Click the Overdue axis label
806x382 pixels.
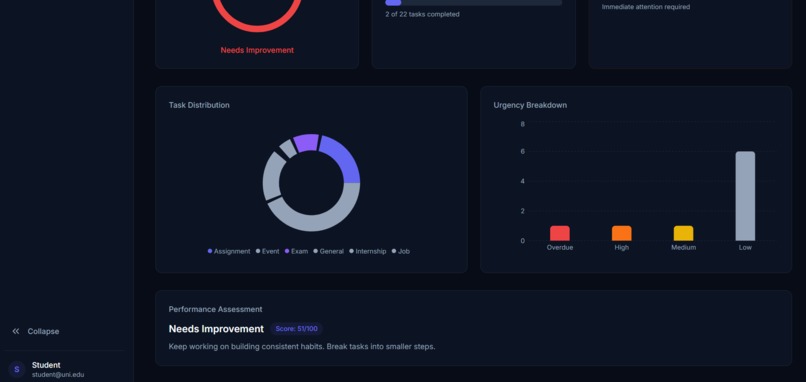[560, 247]
